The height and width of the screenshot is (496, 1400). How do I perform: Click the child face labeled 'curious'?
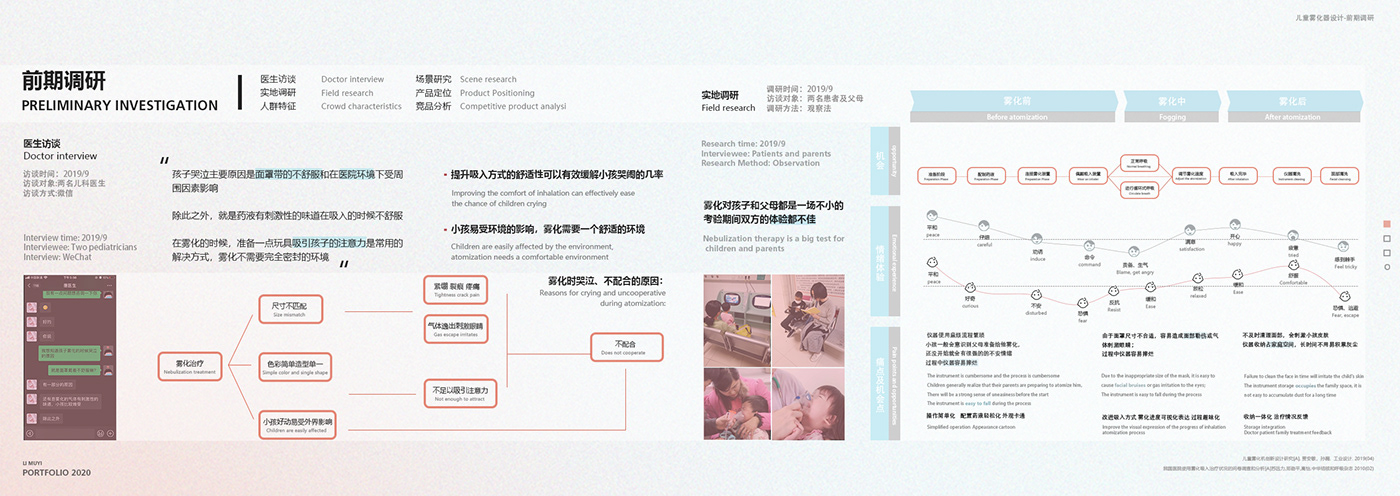970,287
